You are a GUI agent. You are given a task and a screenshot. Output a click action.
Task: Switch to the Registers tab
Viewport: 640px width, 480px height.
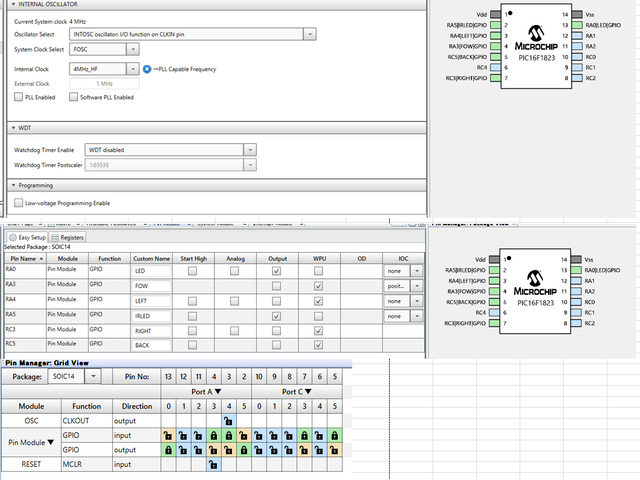(69, 237)
